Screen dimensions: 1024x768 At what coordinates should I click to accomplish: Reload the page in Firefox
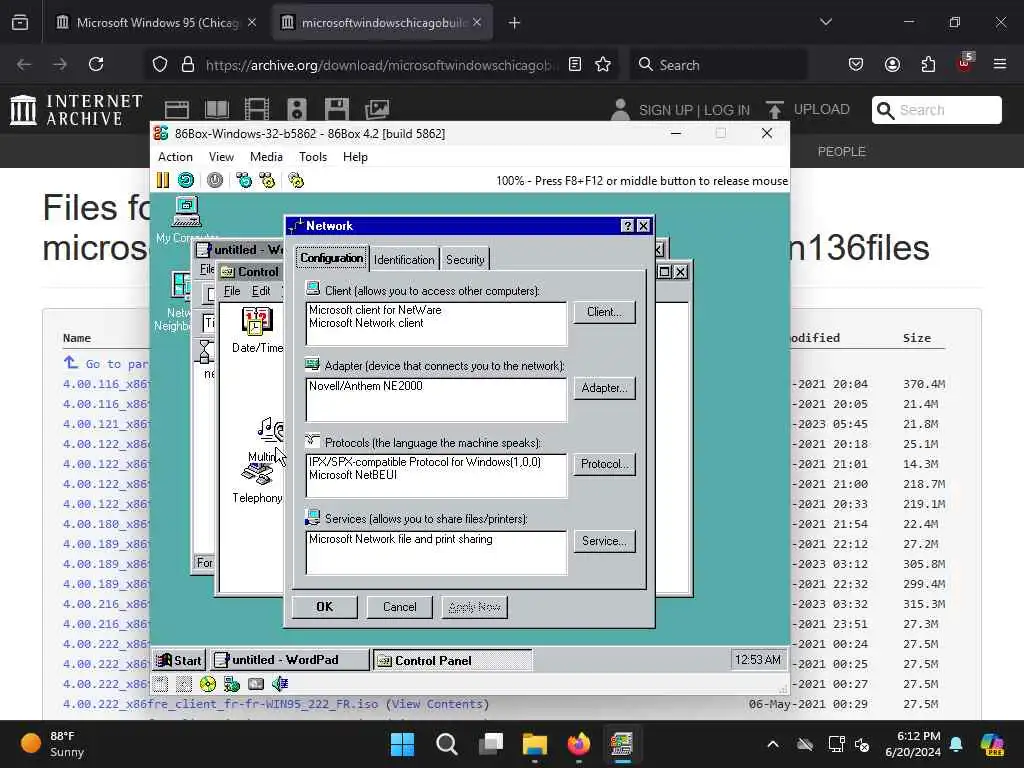tap(96, 64)
